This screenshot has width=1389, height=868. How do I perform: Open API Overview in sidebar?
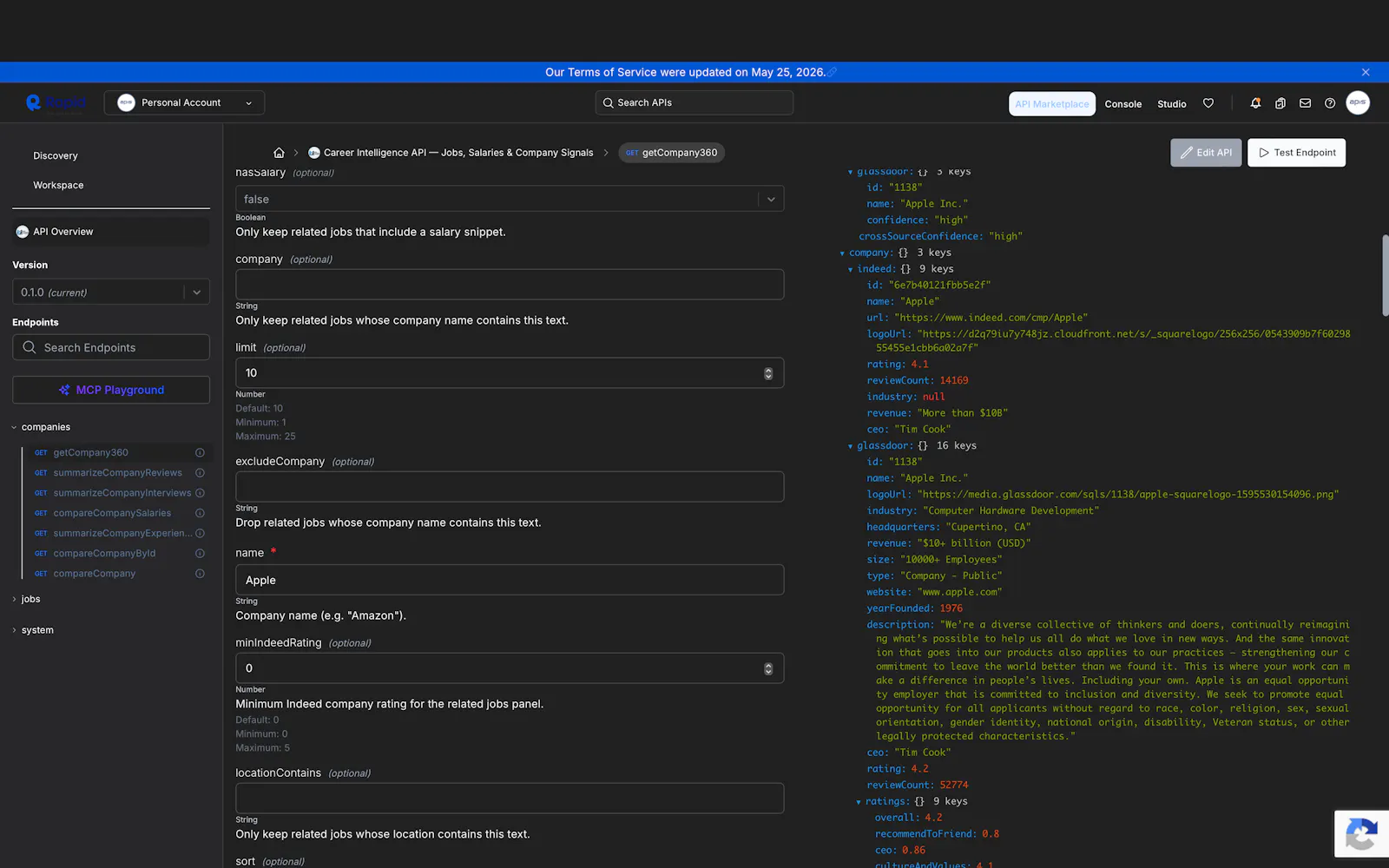pos(111,232)
